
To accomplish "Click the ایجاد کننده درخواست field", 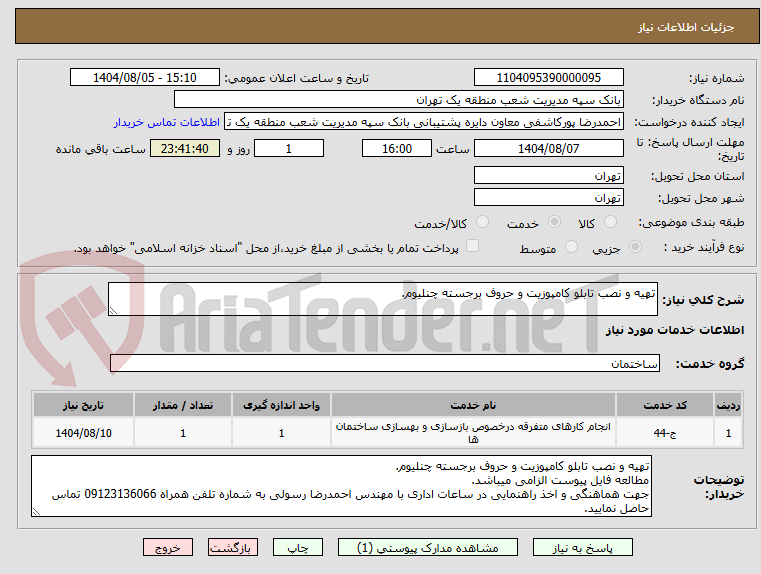I will click(424, 122).
